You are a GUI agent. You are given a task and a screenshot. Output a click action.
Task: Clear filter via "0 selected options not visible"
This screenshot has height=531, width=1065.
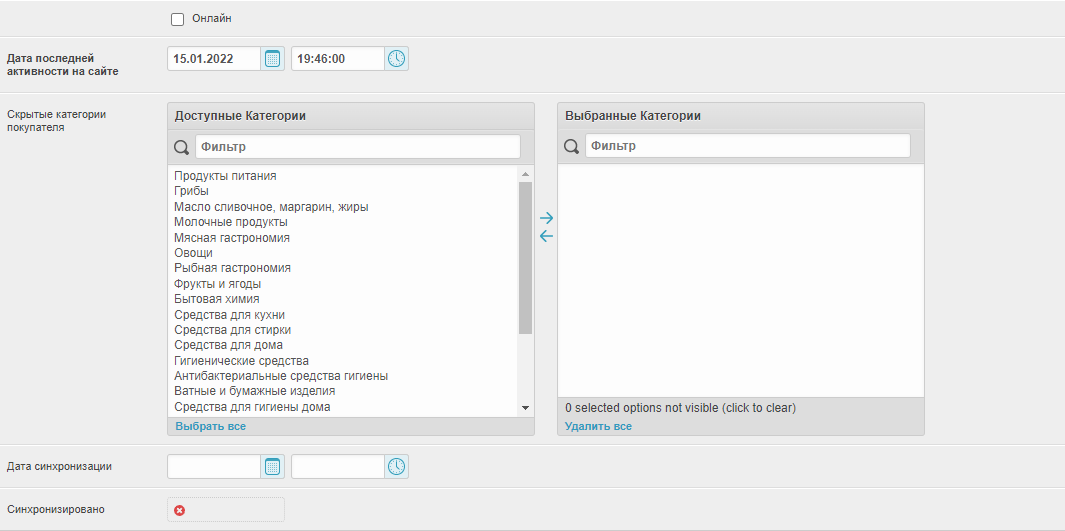click(x=680, y=408)
